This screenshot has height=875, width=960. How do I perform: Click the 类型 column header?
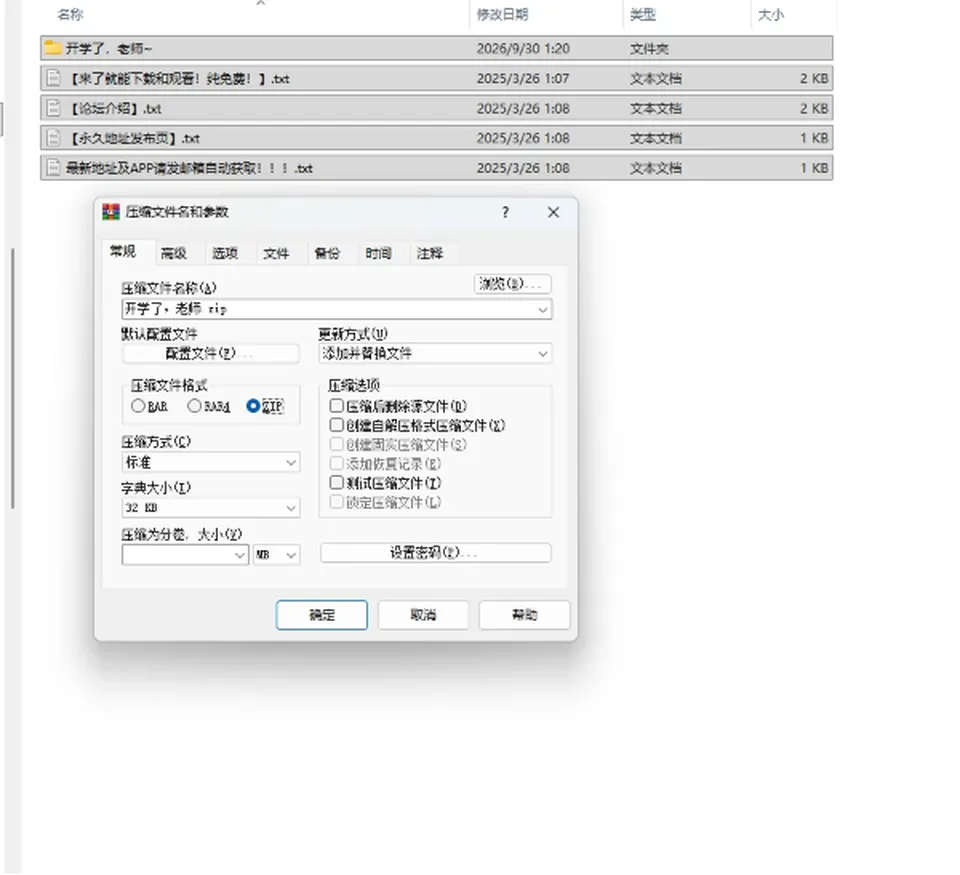point(642,14)
